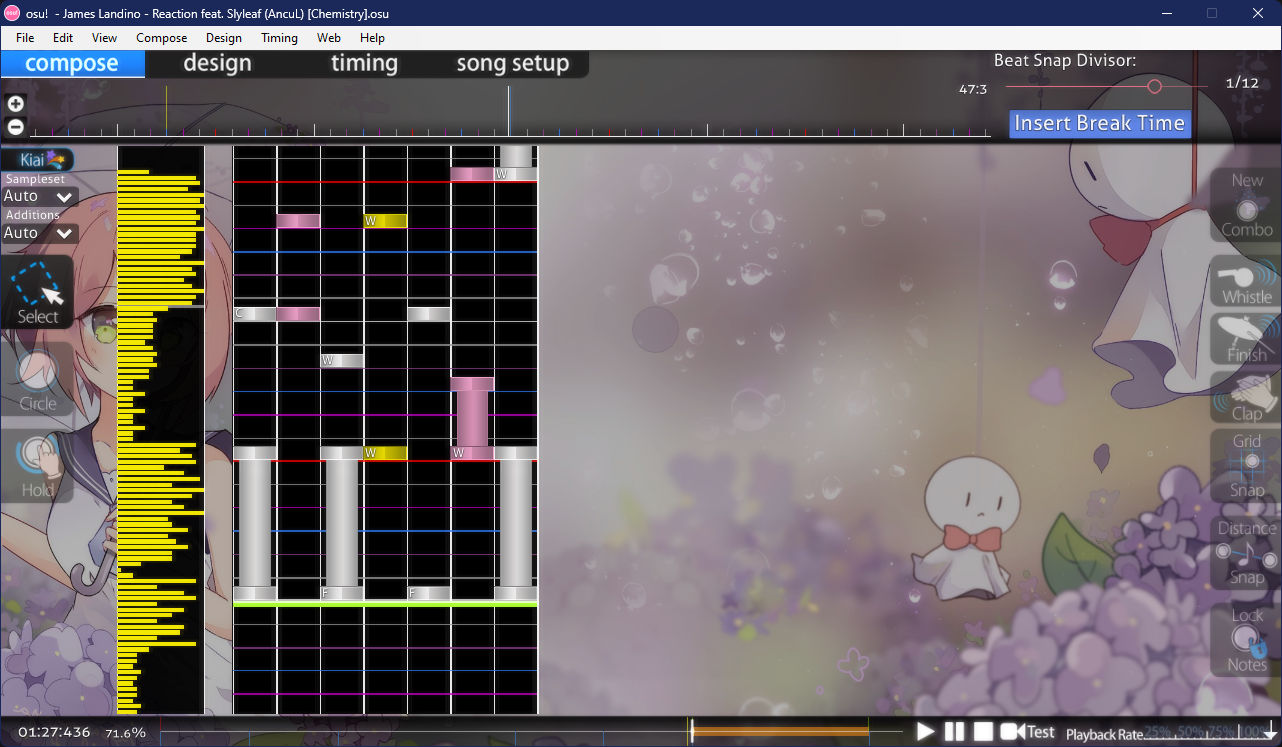Set playback rate to 25%
This screenshot has height=747, width=1282.
1158,732
